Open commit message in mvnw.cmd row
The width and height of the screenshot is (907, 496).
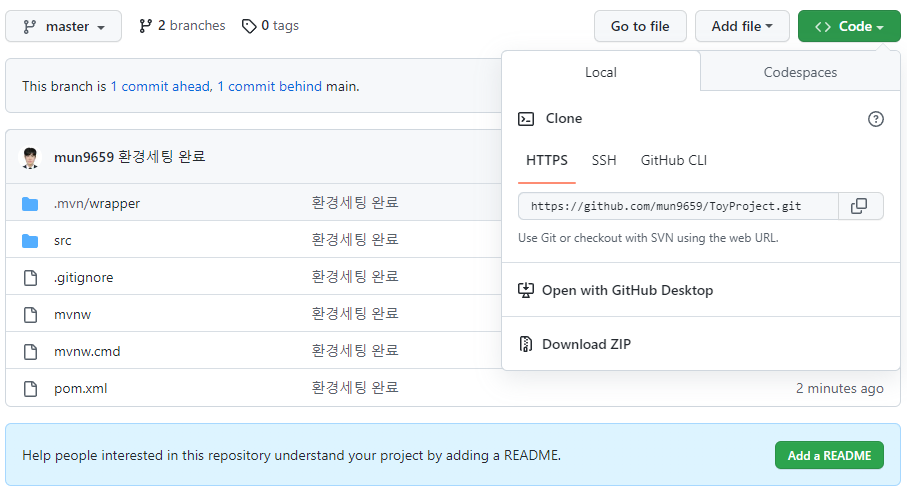[x=355, y=351]
